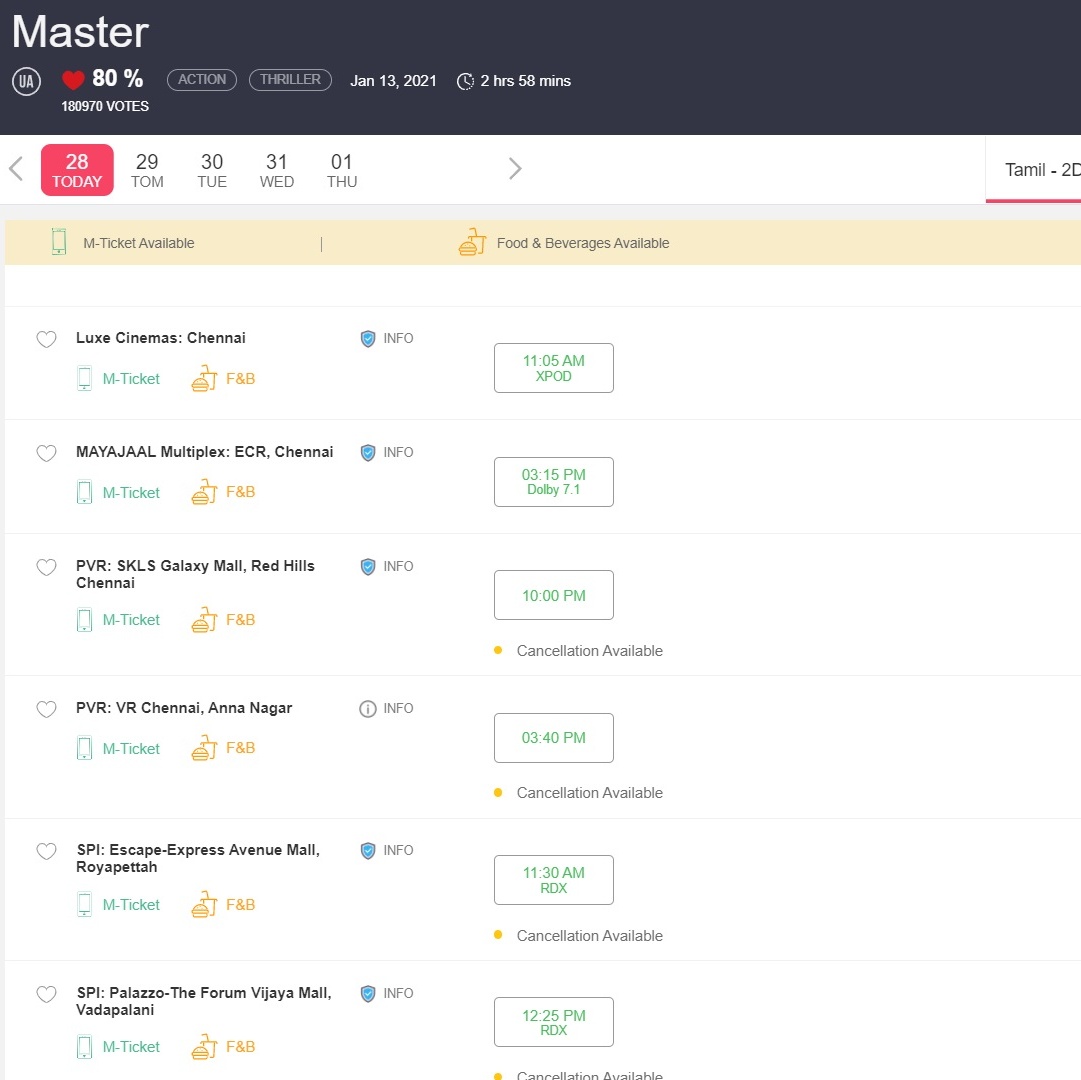
Task: Book the 12:25 PM RDX showtime
Action: coord(554,1021)
